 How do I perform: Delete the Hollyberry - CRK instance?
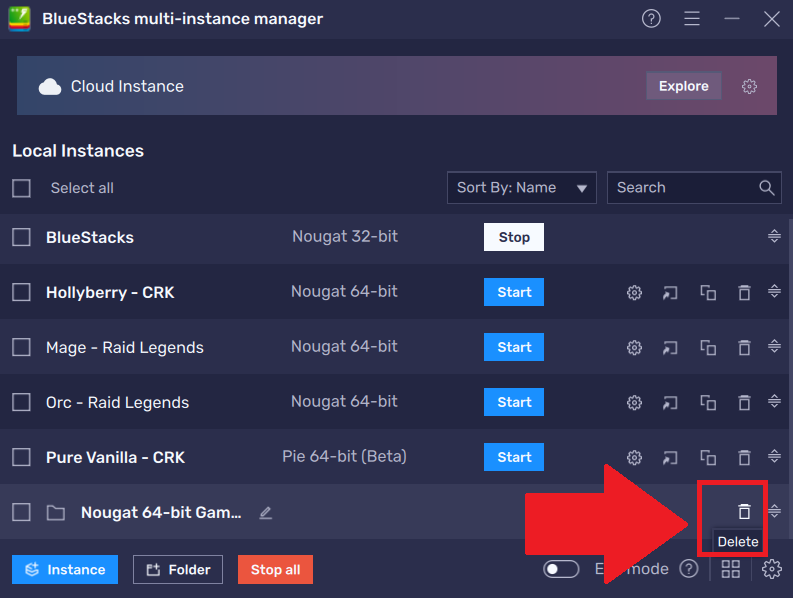pos(744,292)
